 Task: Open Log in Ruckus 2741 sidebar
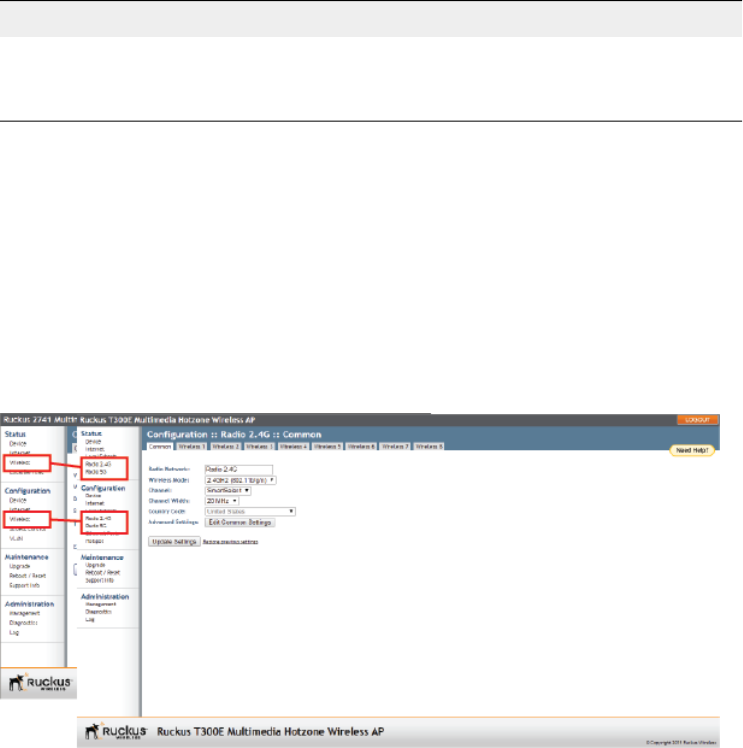14,633
